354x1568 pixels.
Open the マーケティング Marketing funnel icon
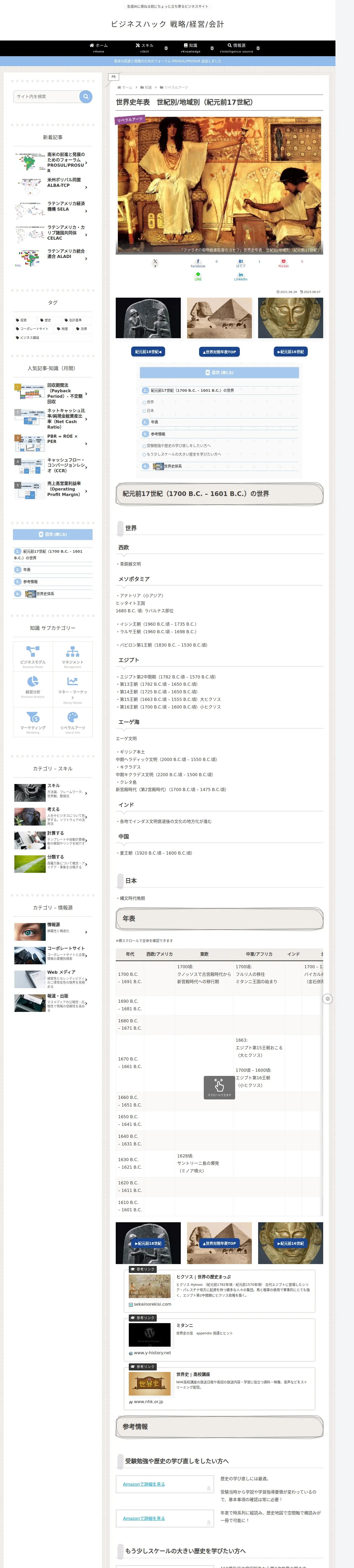(33, 717)
